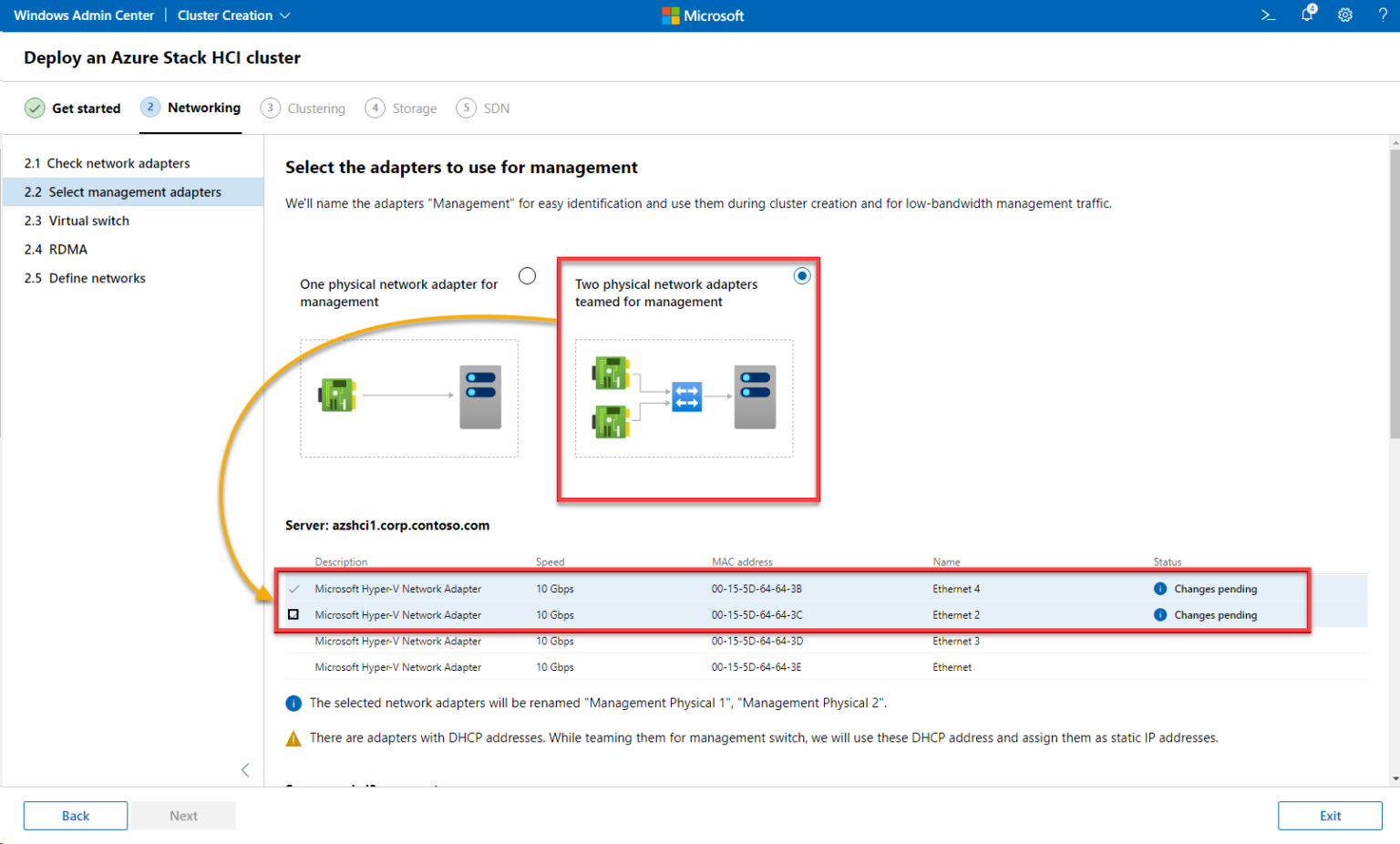
Task: Click the warning icon about DHCP addresses
Action: pos(293,738)
